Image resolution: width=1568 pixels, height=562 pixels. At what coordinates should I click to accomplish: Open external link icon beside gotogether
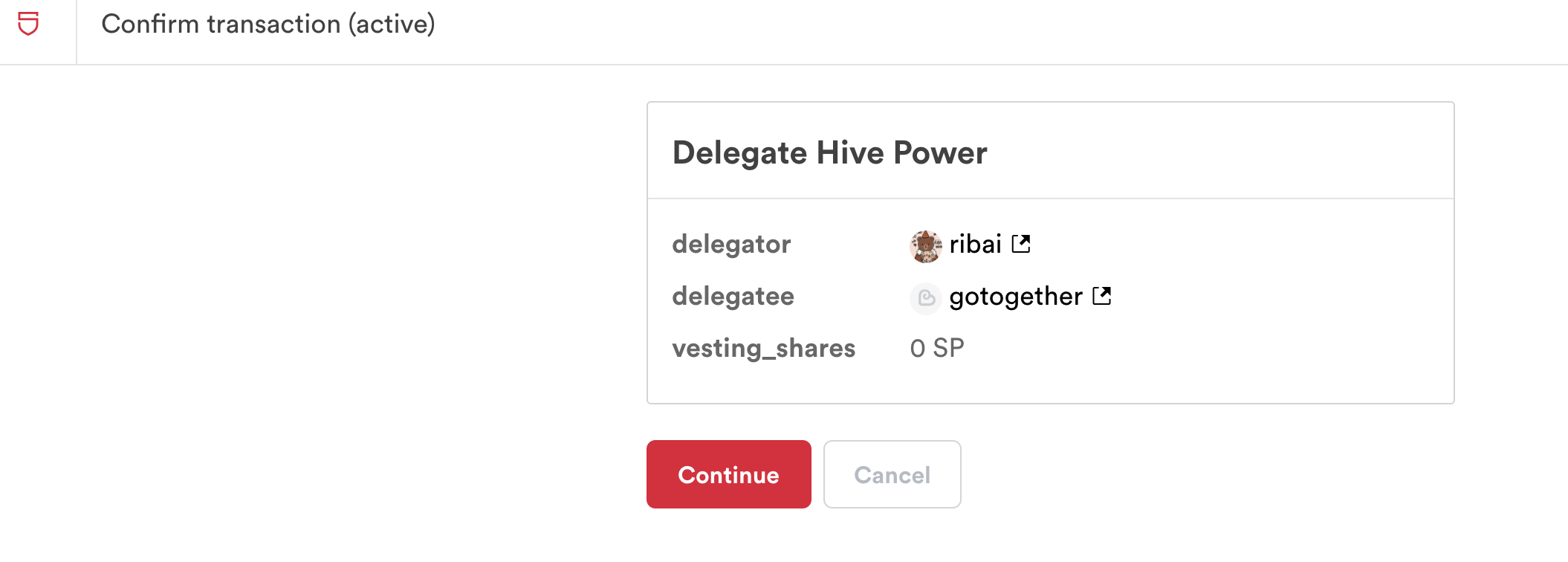point(1101,296)
